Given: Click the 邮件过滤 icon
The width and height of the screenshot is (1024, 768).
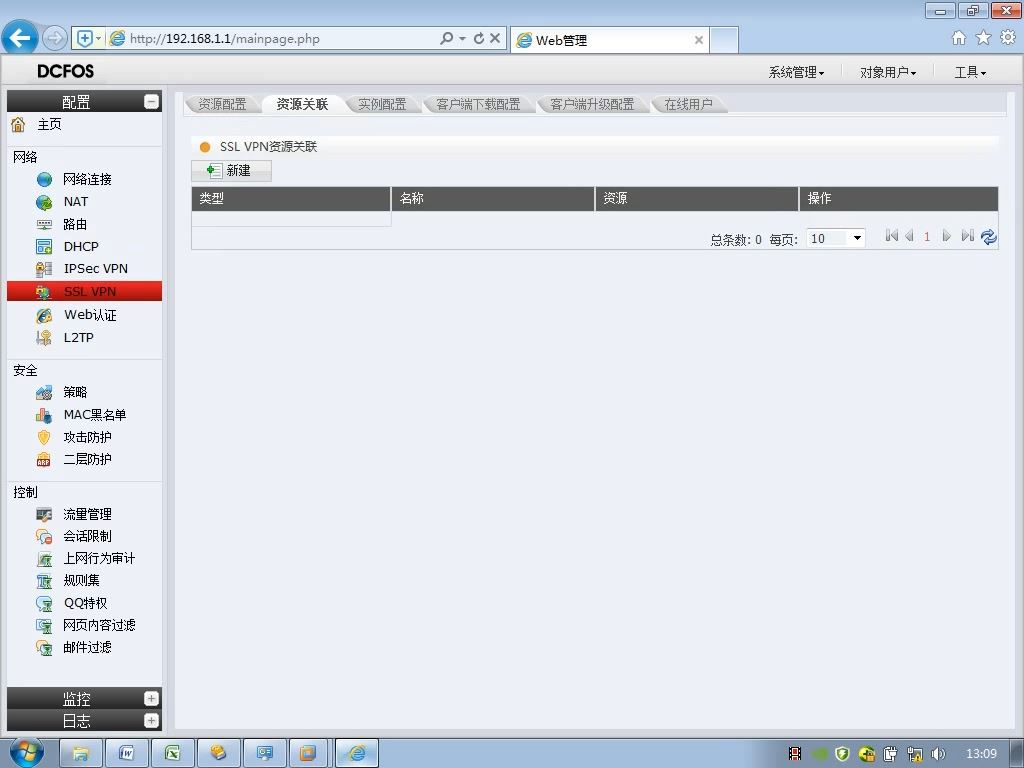Looking at the screenshot, I should point(44,647).
